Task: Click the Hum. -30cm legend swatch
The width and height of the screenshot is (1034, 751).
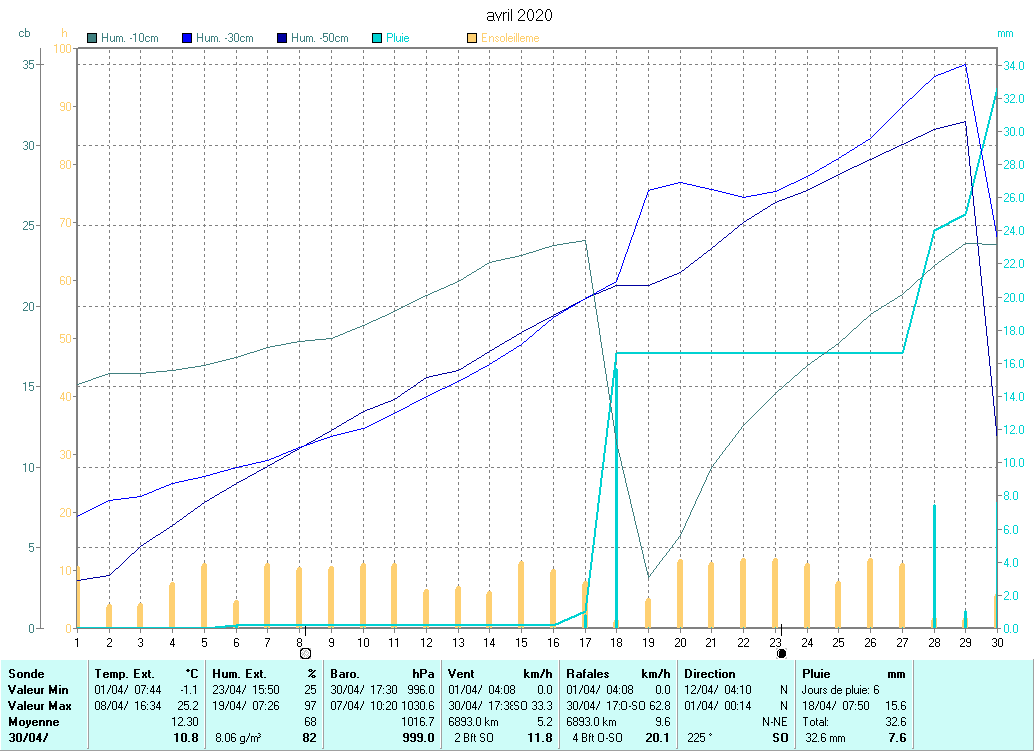Action: pyautogui.click(x=187, y=38)
